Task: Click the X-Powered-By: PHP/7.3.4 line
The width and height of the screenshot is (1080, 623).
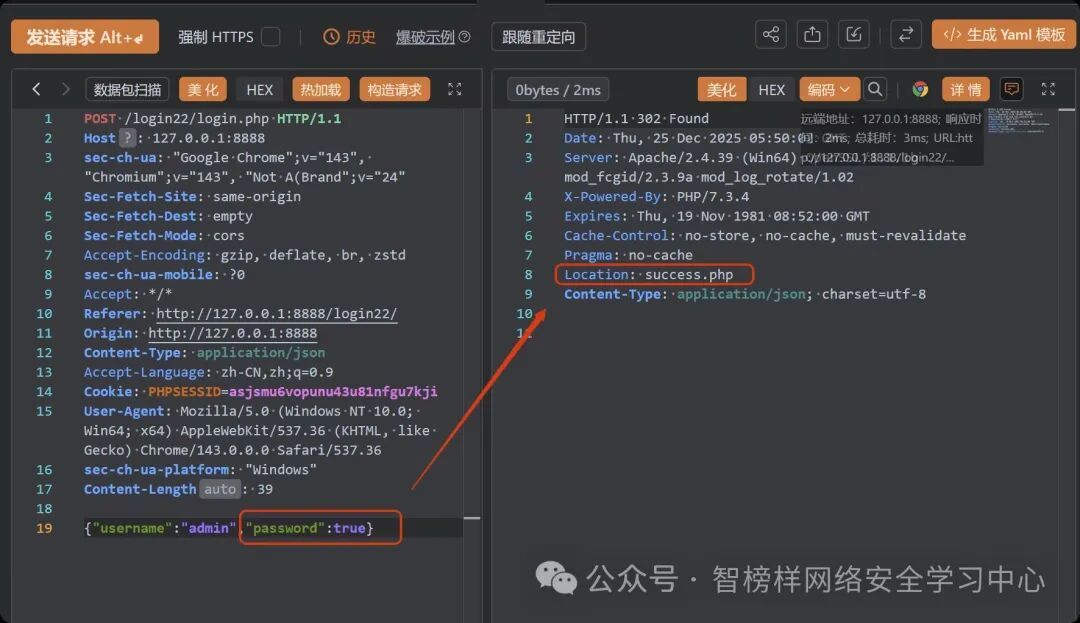Action: (656, 196)
